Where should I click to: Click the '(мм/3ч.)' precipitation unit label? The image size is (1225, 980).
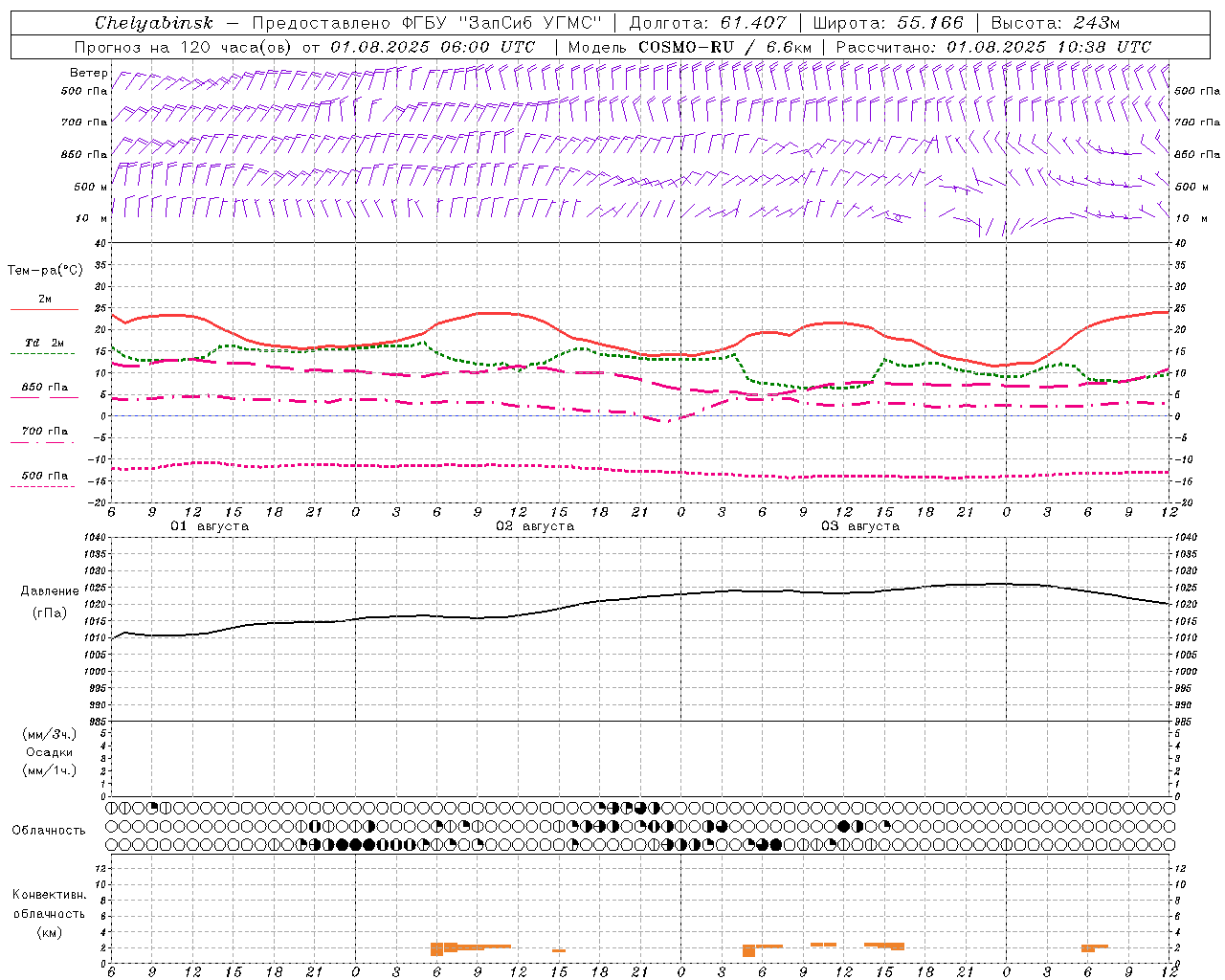50,734
